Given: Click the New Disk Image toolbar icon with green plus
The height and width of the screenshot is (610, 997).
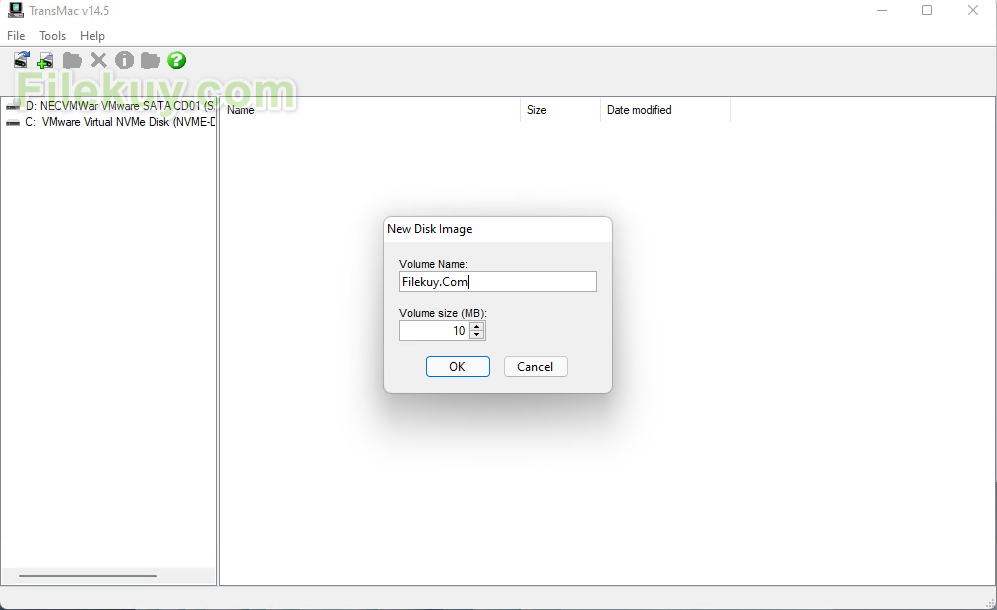Looking at the screenshot, I should 45,60.
